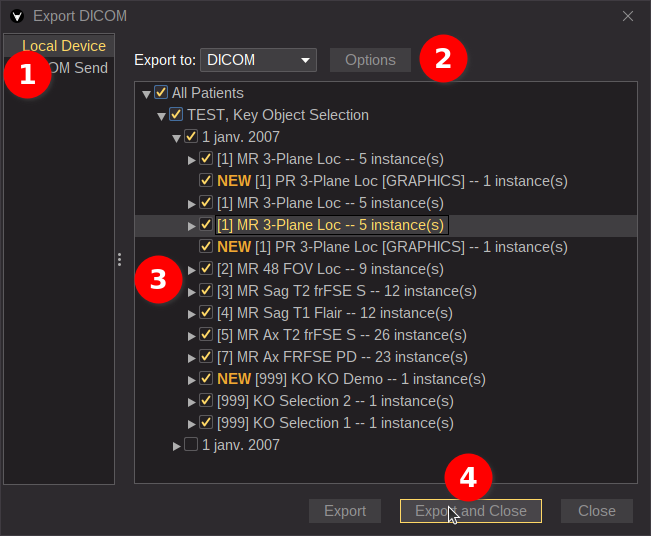
Task: Uncheck [5] MR Ax T2 frFSE S
Action: 206,334
